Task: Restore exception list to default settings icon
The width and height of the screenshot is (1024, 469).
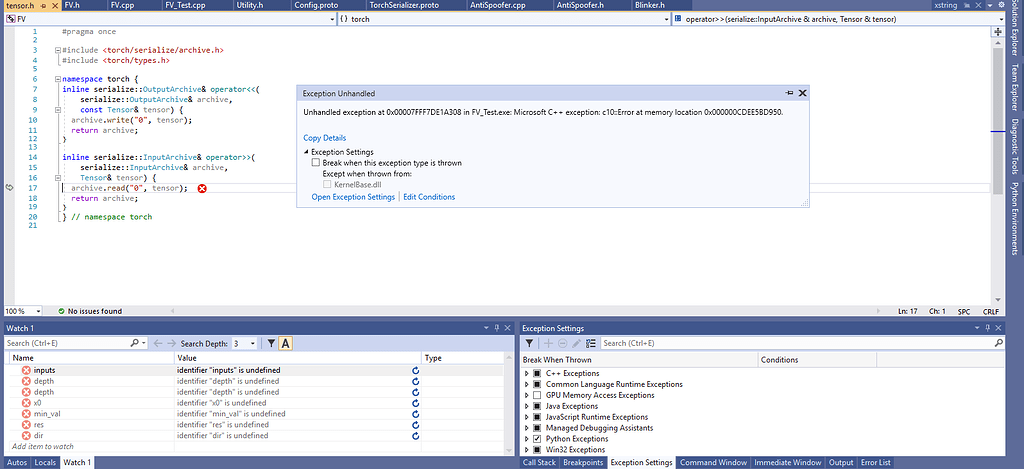Action: (591, 343)
